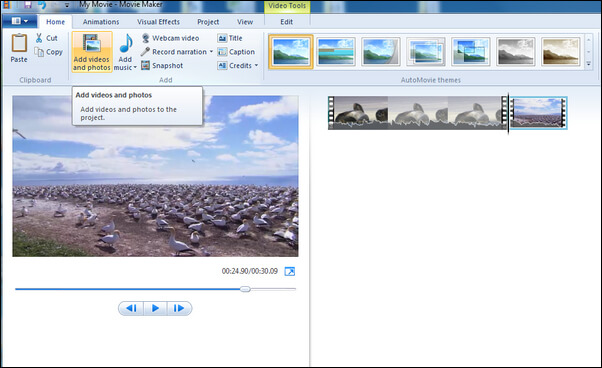Click the Play button

pyautogui.click(x=155, y=308)
